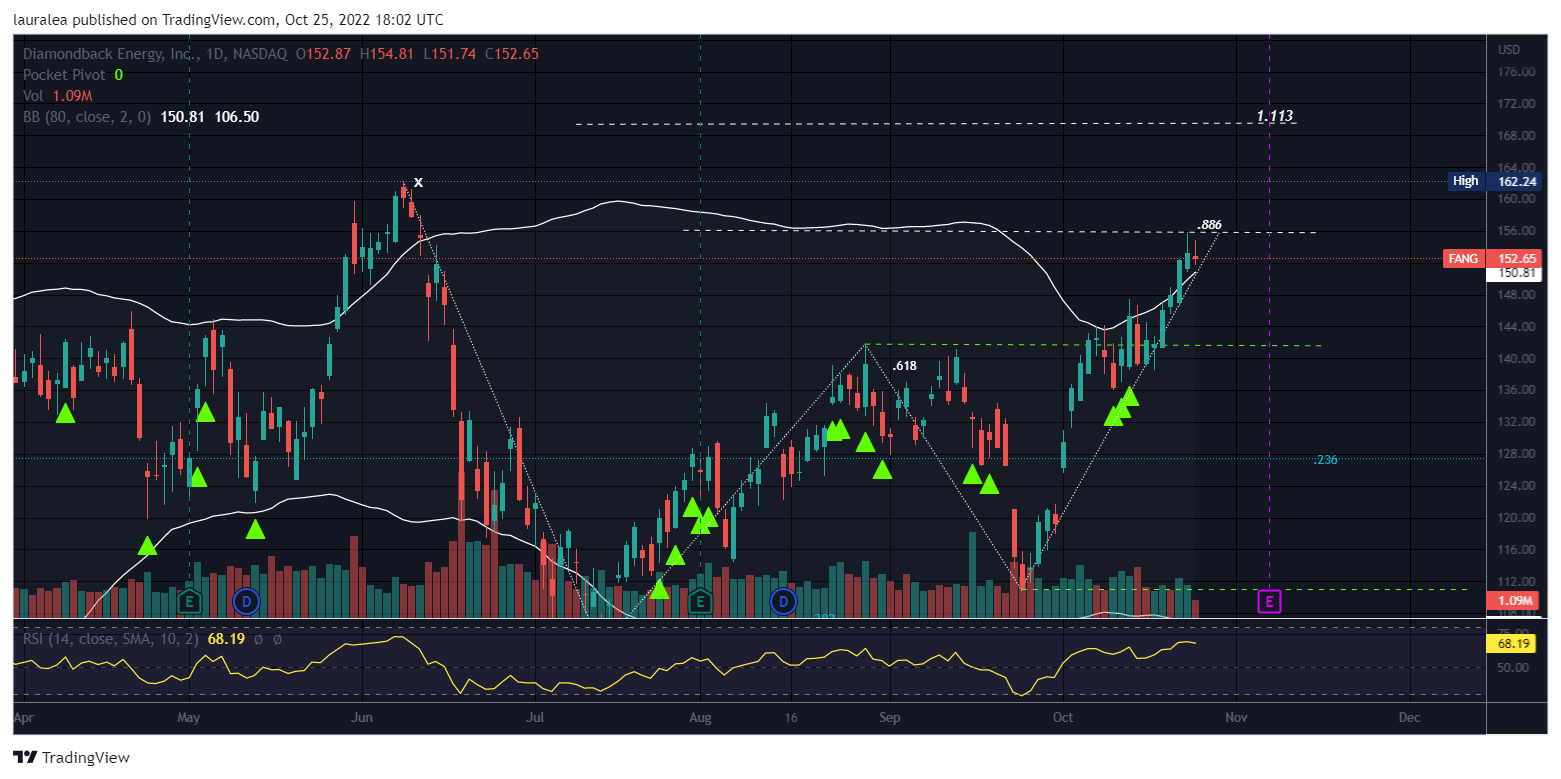Click the Apr label on time axis

[24, 718]
